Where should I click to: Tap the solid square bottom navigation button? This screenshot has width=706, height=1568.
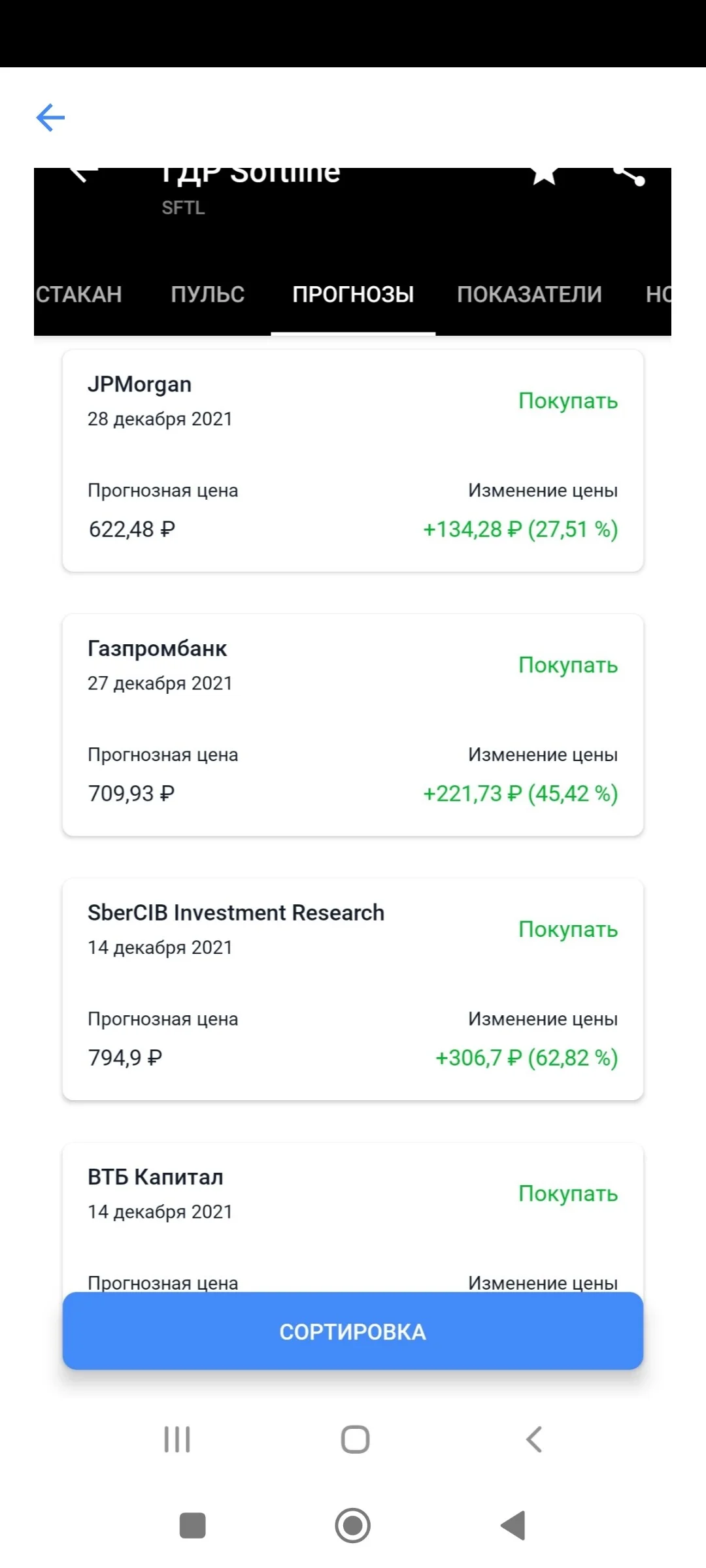tap(192, 1526)
